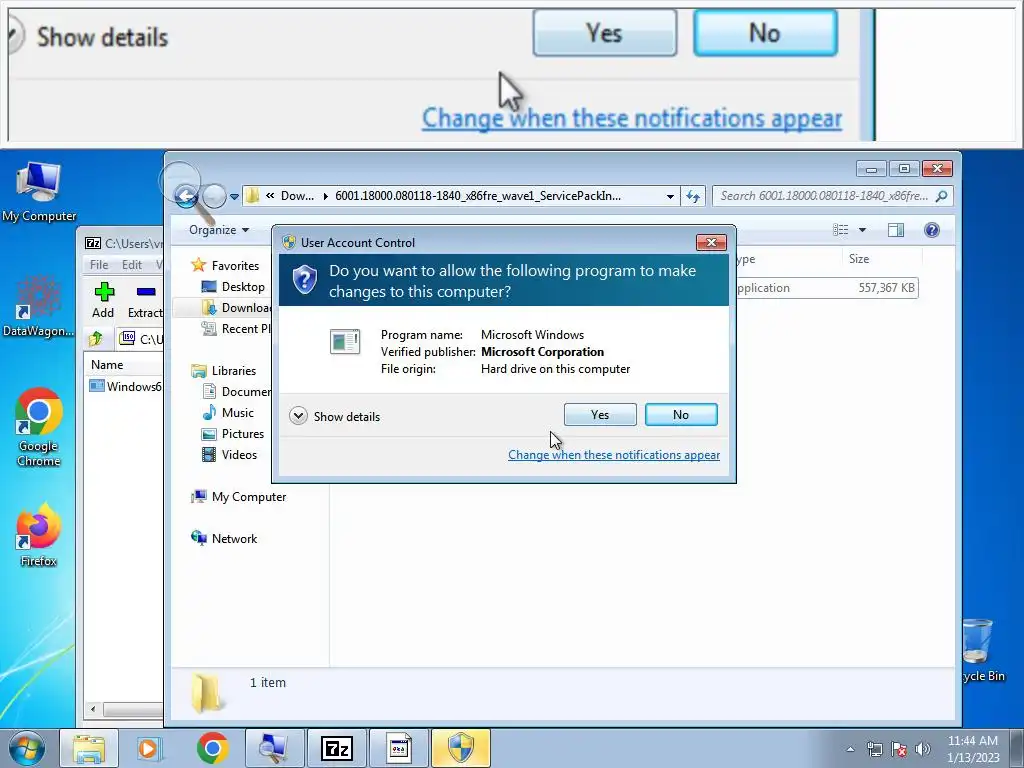The height and width of the screenshot is (768, 1024).
Task: Click the Explorer forward navigation button
Action: (214, 195)
